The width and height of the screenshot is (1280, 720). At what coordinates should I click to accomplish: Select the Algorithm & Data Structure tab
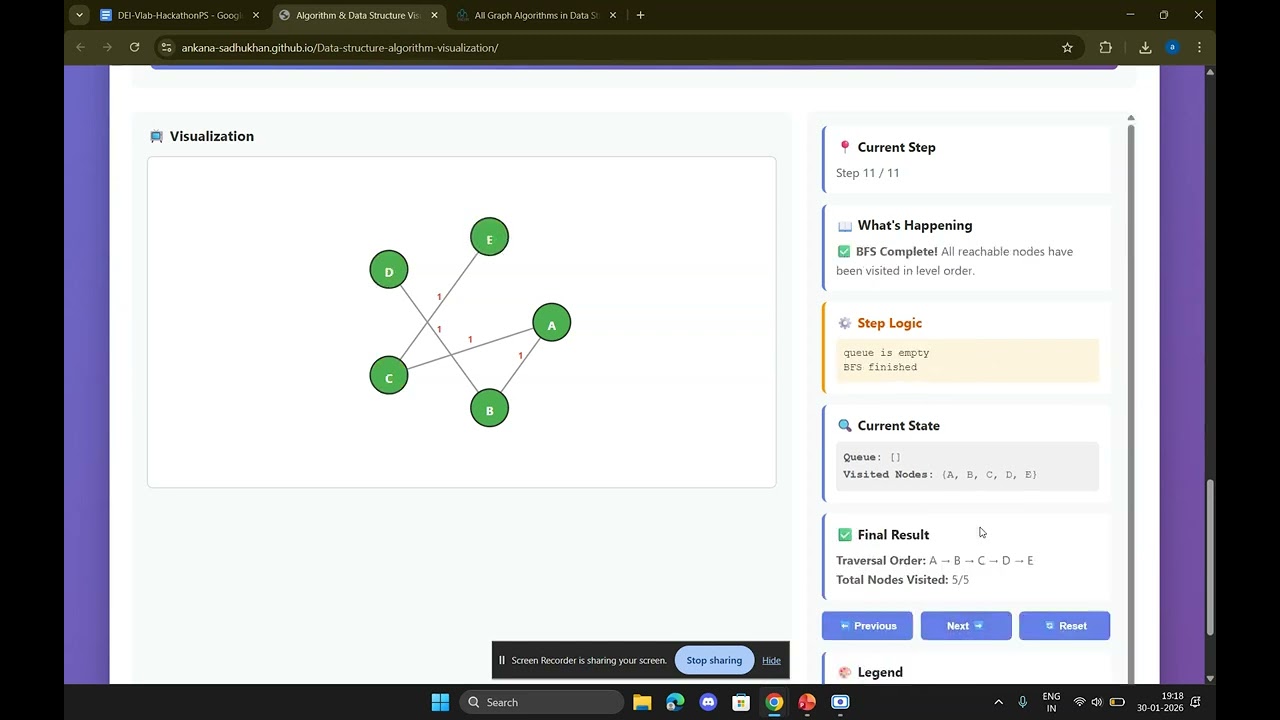point(358,15)
